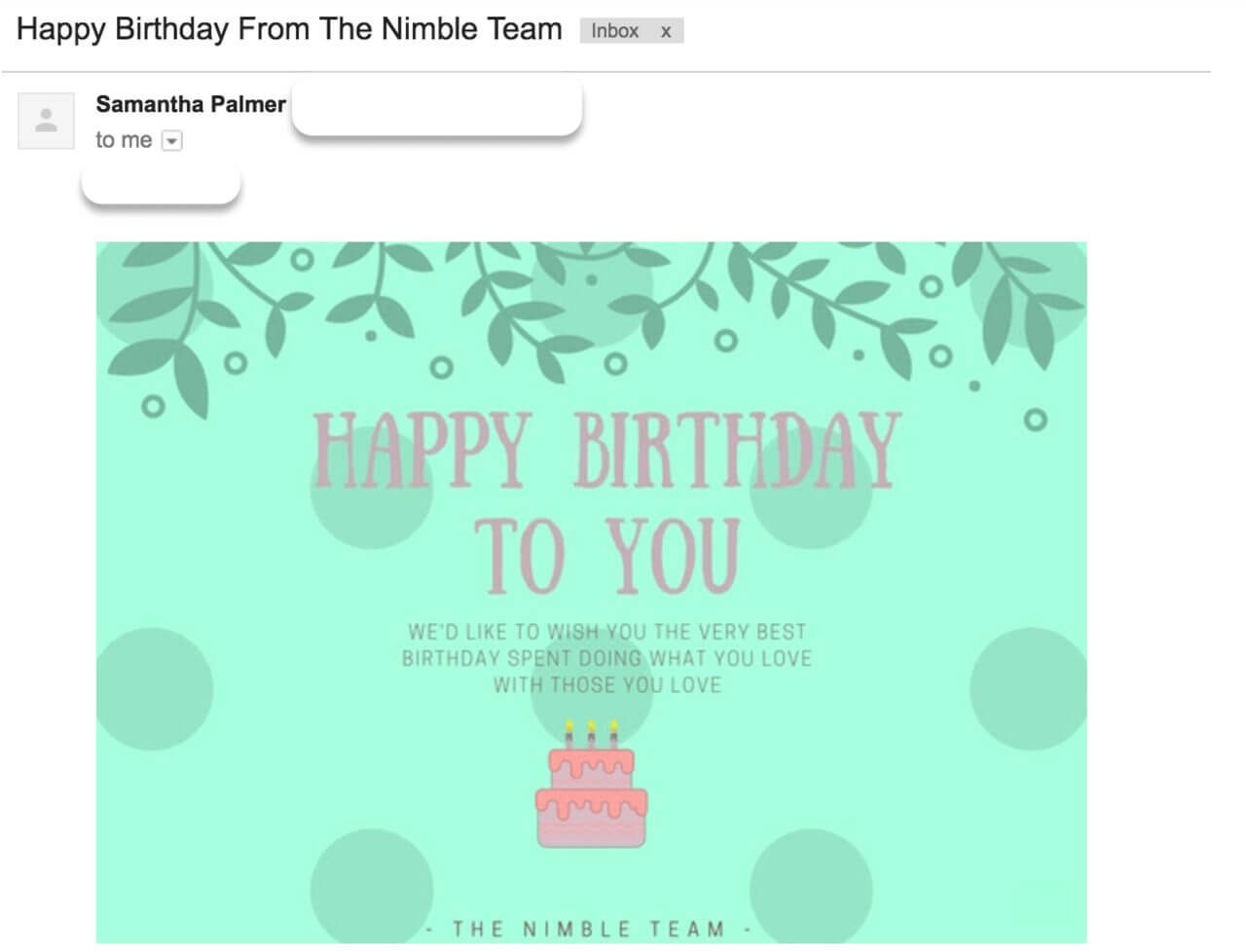
Task: Click the blank box below "to me"
Action: pyautogui.click(x=161, y=184)
